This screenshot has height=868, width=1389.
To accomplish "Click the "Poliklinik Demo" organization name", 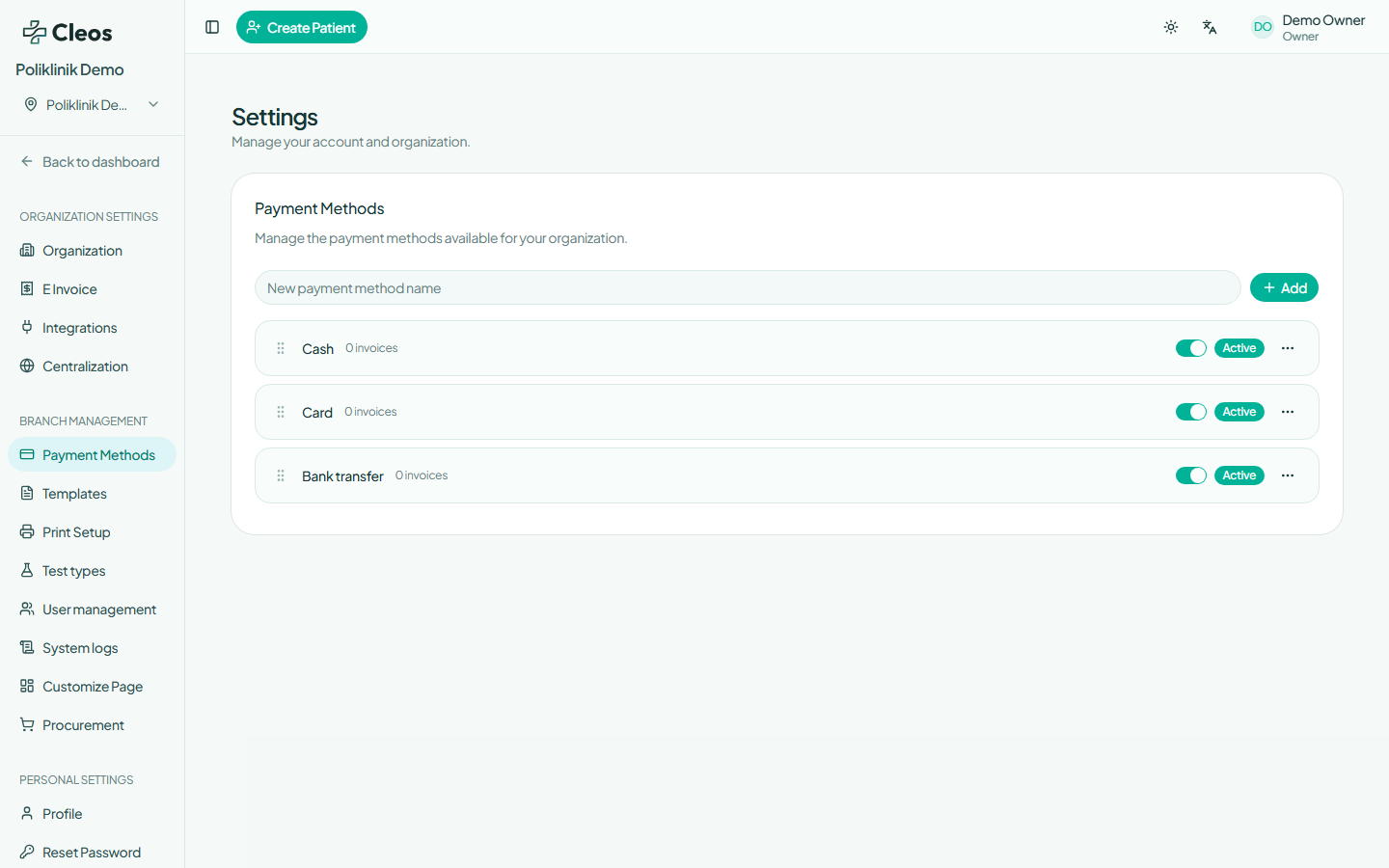I will 69,69.
